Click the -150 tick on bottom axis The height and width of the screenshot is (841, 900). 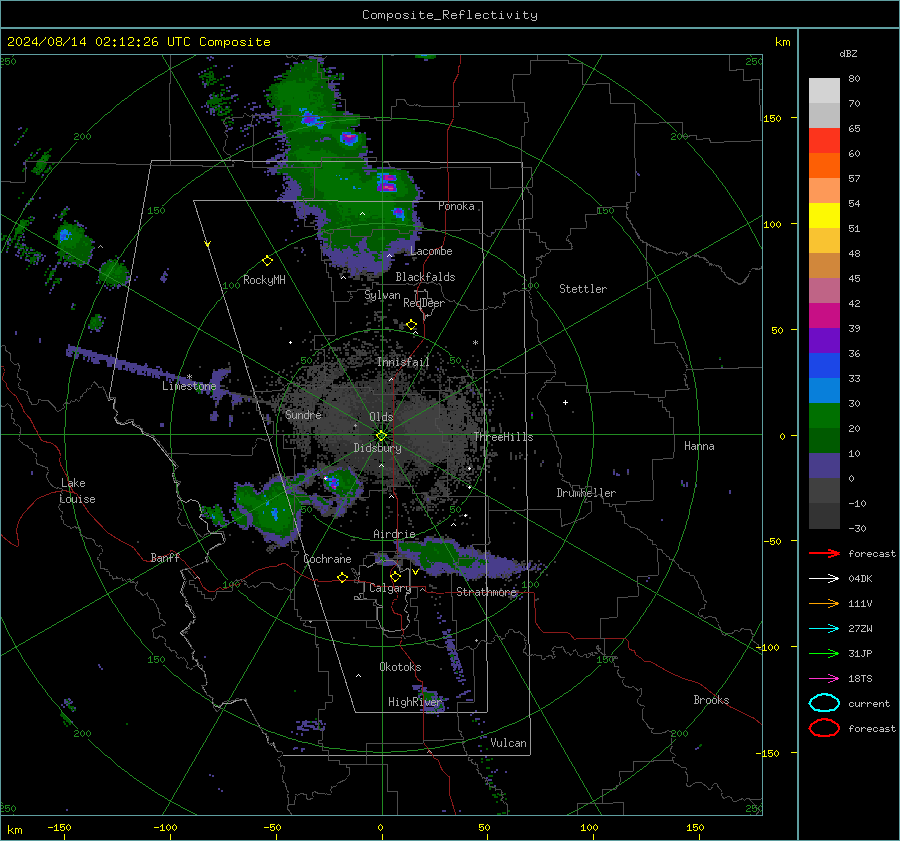click(59, 827)
